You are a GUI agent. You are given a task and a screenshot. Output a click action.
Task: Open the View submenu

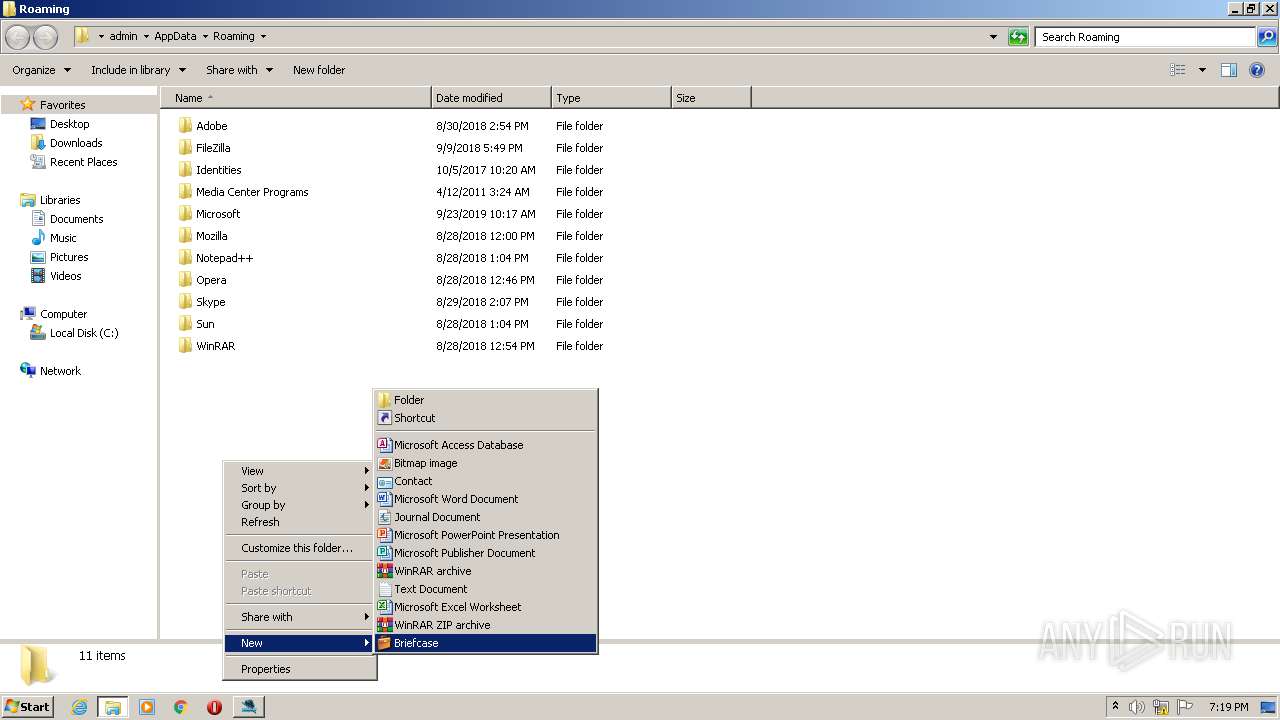299,471
